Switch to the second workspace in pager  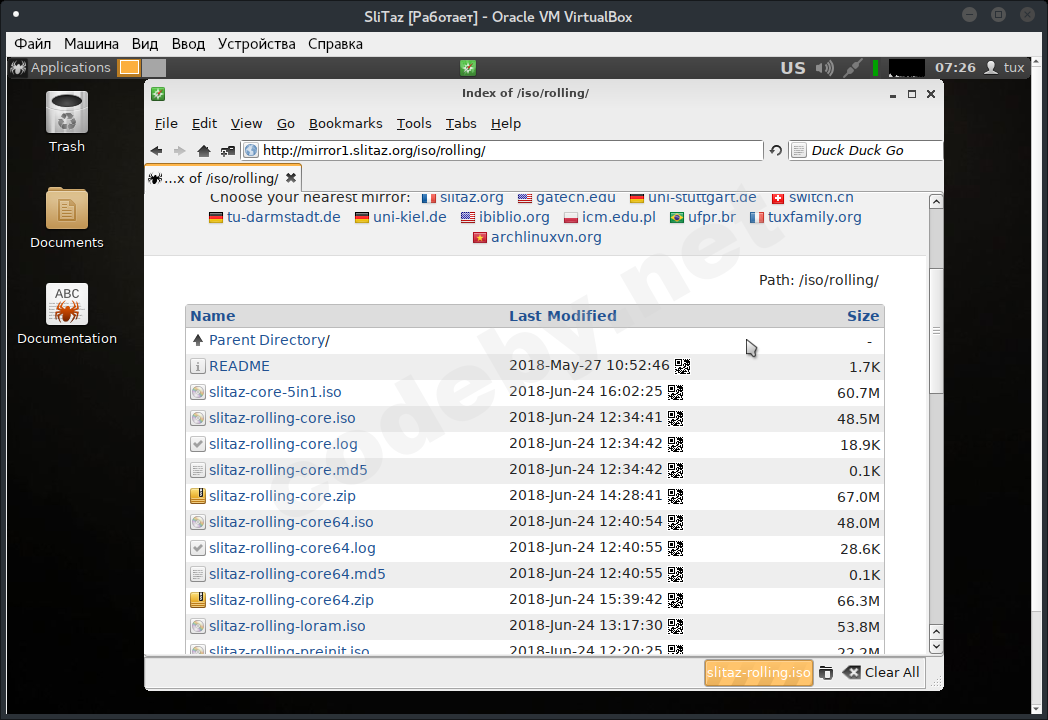154,68
